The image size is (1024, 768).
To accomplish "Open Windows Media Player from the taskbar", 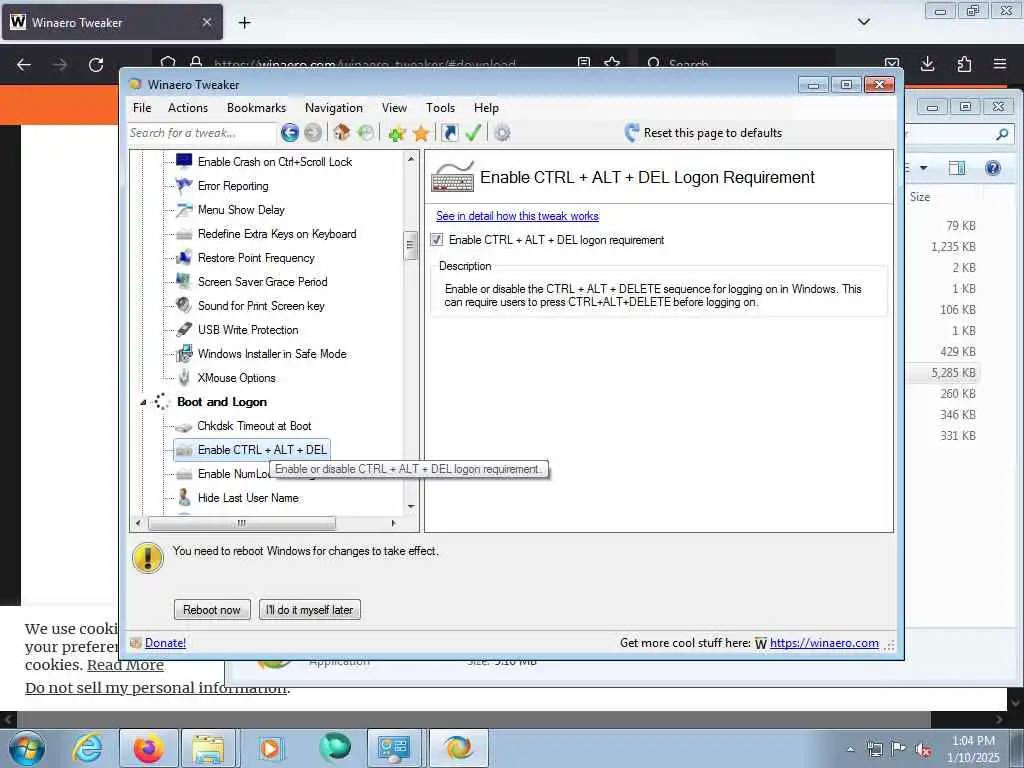I will (x=270, y=748).
